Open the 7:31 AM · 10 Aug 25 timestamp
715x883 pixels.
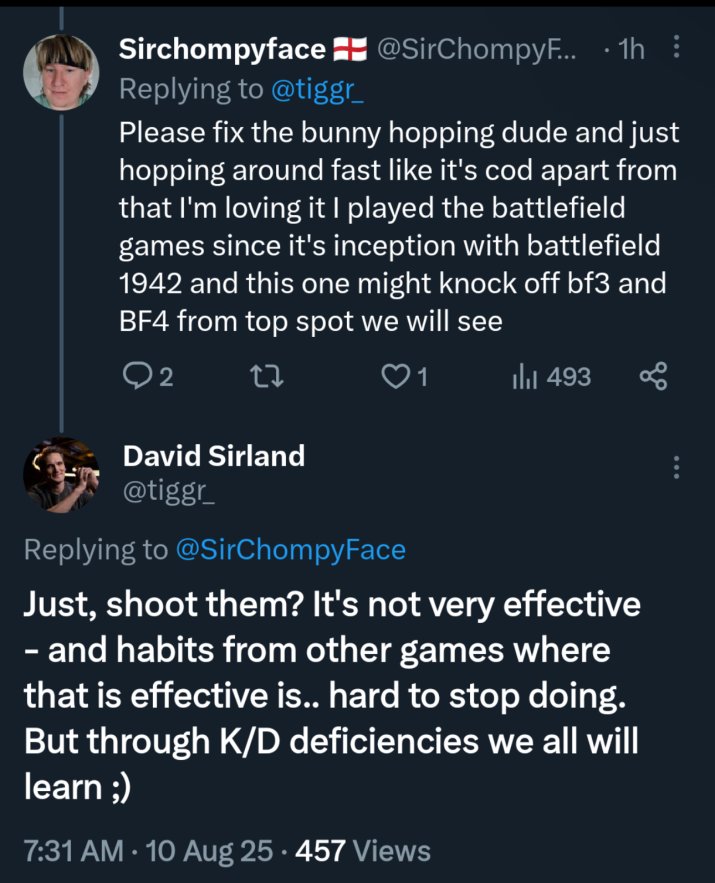click(148, 850)
